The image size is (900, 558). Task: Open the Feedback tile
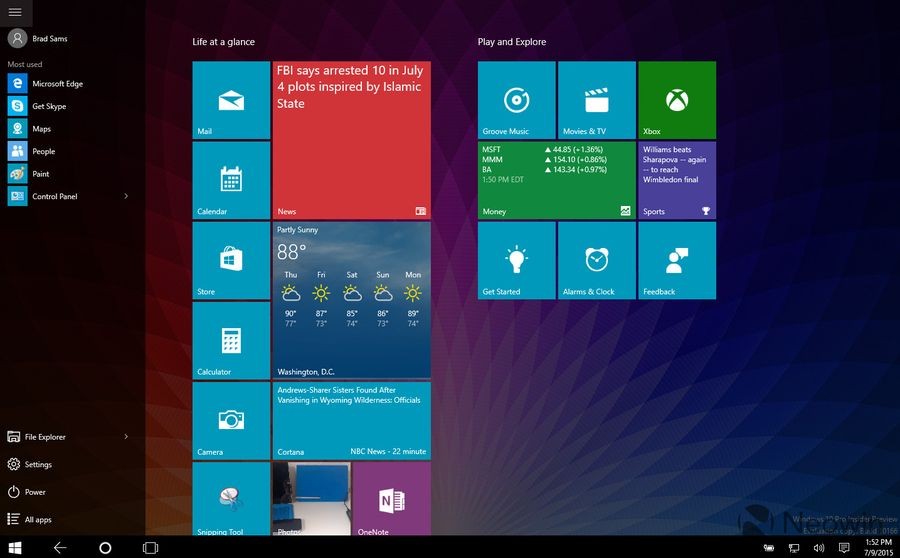677,261
